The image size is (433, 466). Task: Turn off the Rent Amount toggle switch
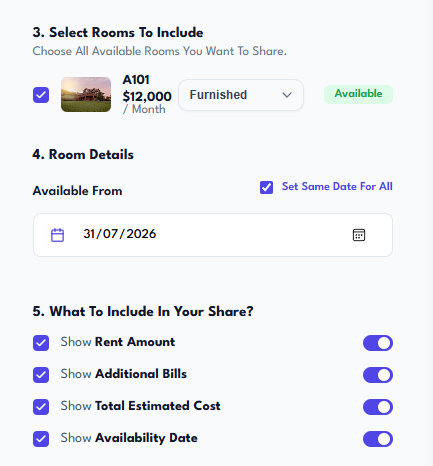point(378,343)
